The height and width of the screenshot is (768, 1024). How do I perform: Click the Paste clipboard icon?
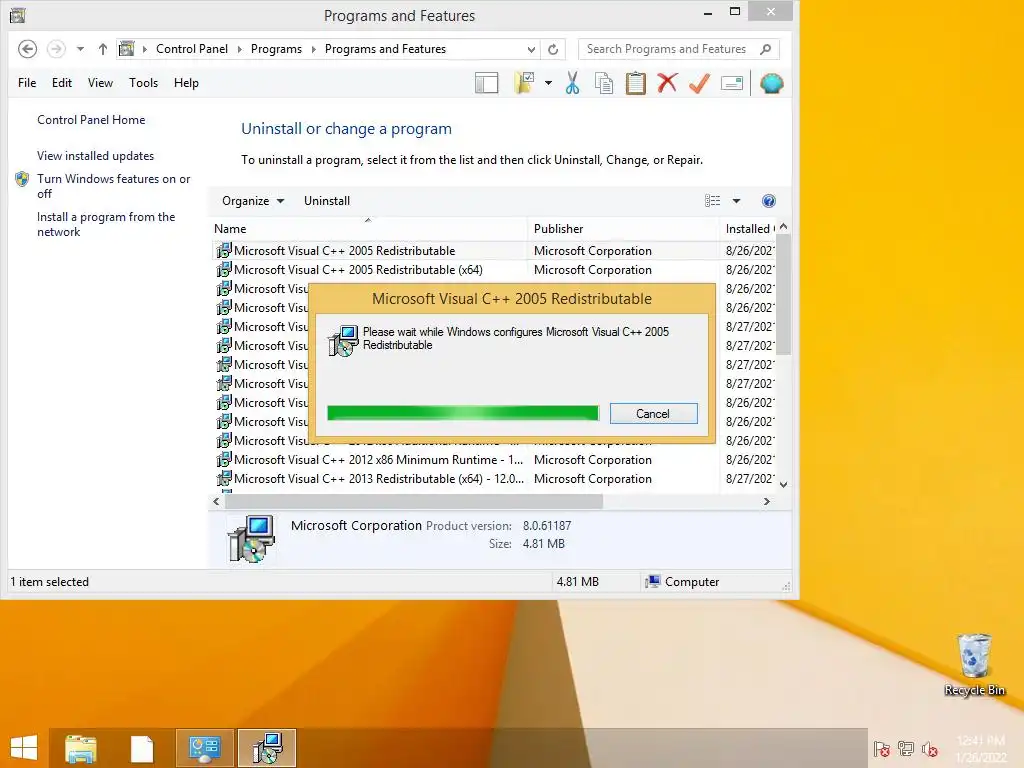pos(635,84)
